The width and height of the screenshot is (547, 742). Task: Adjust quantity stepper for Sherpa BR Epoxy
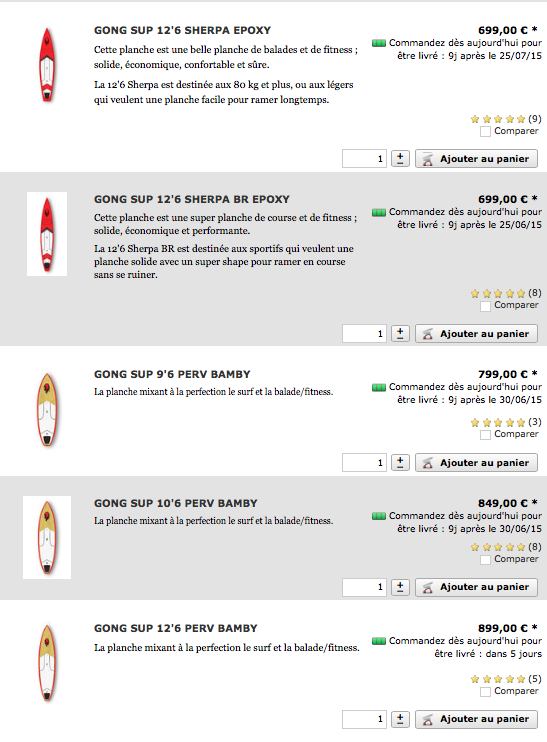point(400,334)
